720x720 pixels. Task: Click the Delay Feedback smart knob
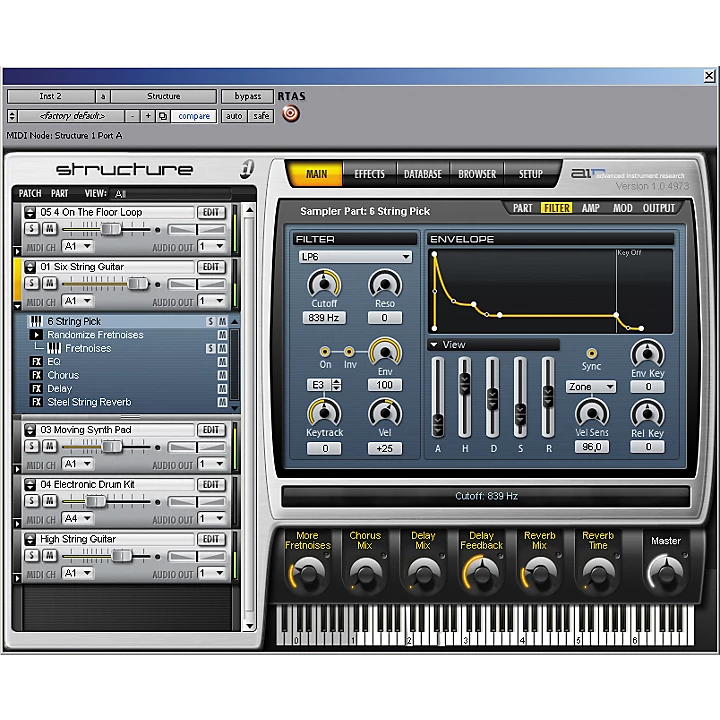[x=481, y=573]
